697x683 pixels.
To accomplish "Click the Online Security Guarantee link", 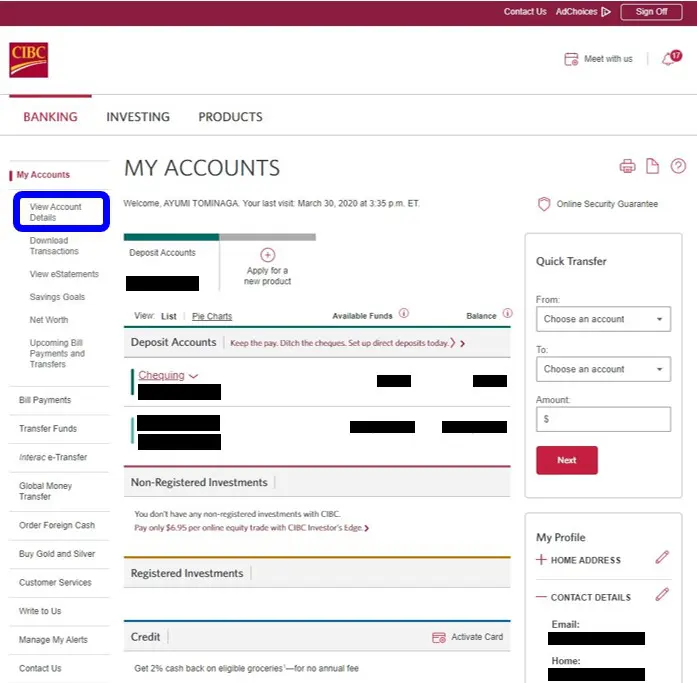I will pyautogui.click(x=607, y=204).
